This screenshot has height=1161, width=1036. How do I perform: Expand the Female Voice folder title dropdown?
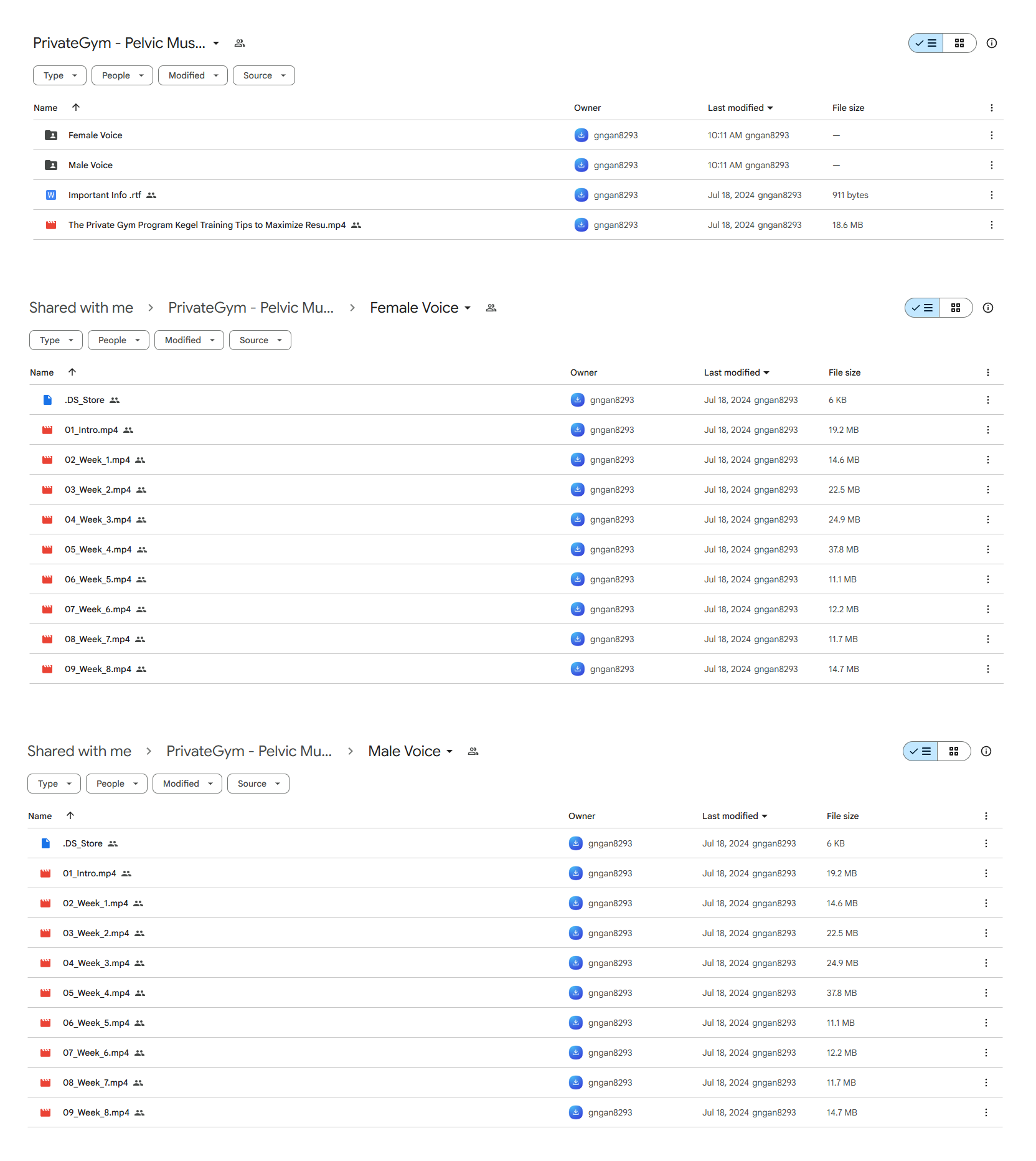(468, 308)
